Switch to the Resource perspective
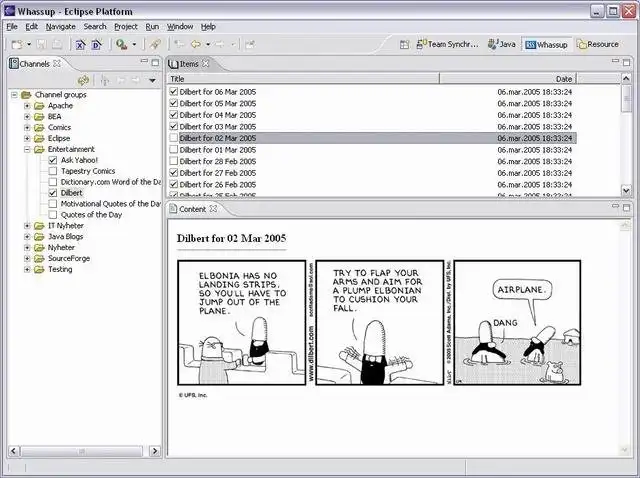The width and height of the screenshot is (640, 478). click(x=598, y=44)
